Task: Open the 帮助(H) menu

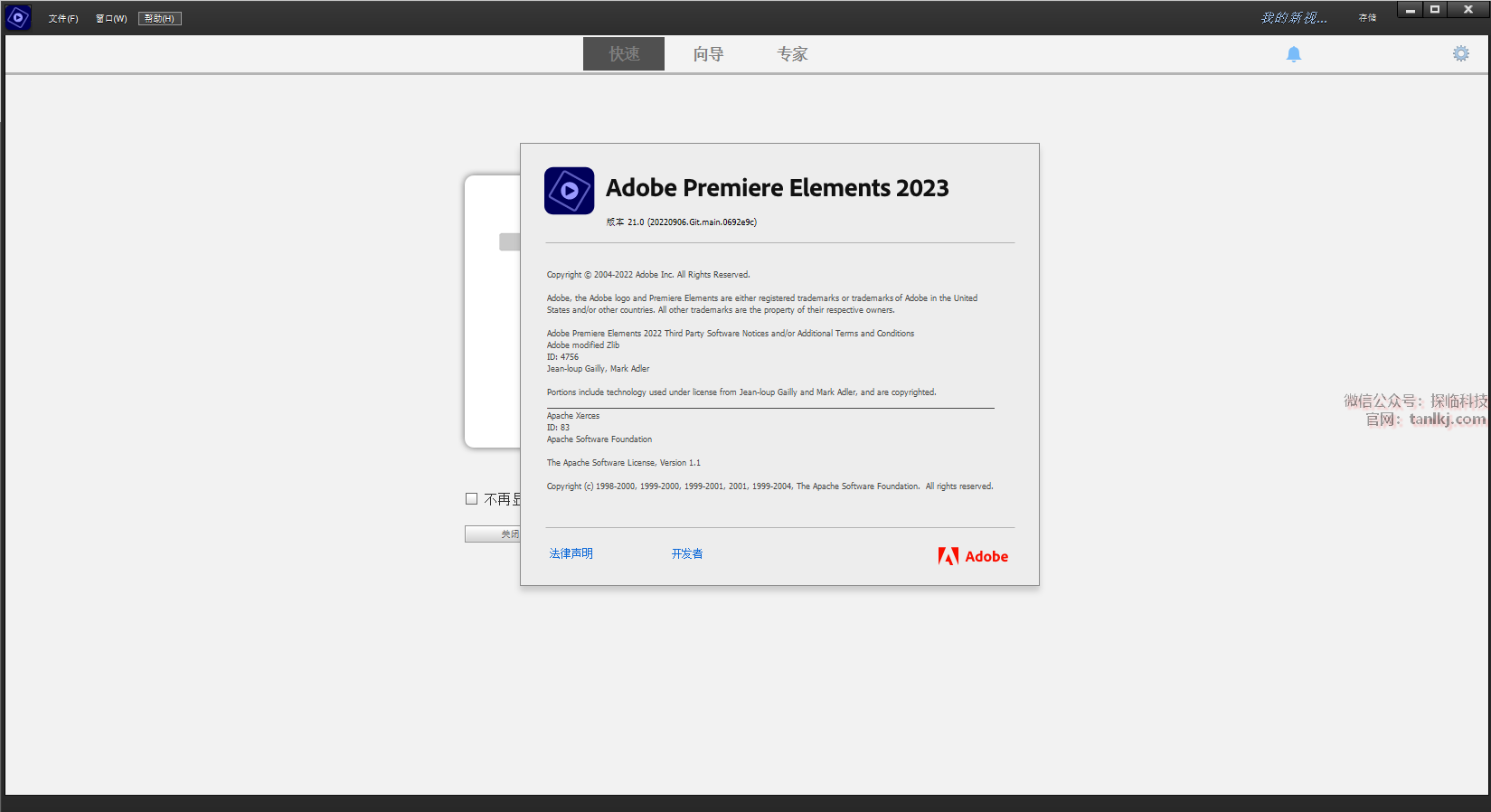Action: pyautogui.click(x=160, y=19)
